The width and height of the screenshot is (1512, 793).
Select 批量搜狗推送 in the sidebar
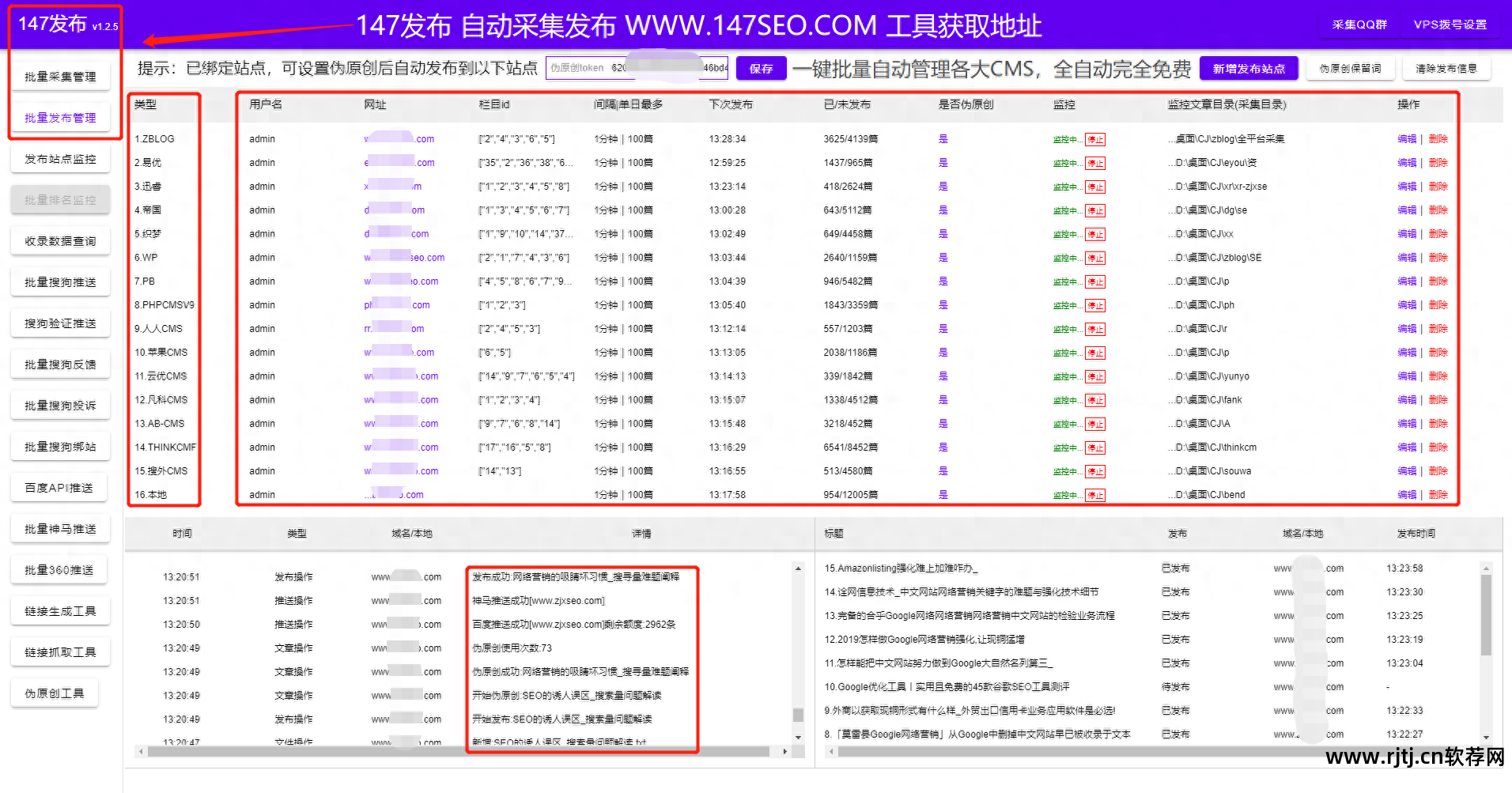(x=61, y=281)
